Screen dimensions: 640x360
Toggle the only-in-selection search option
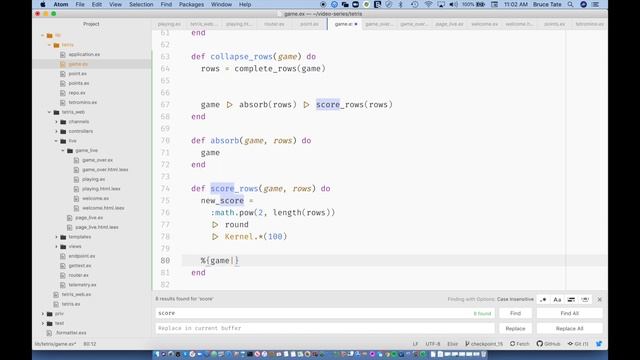[571, 300]
